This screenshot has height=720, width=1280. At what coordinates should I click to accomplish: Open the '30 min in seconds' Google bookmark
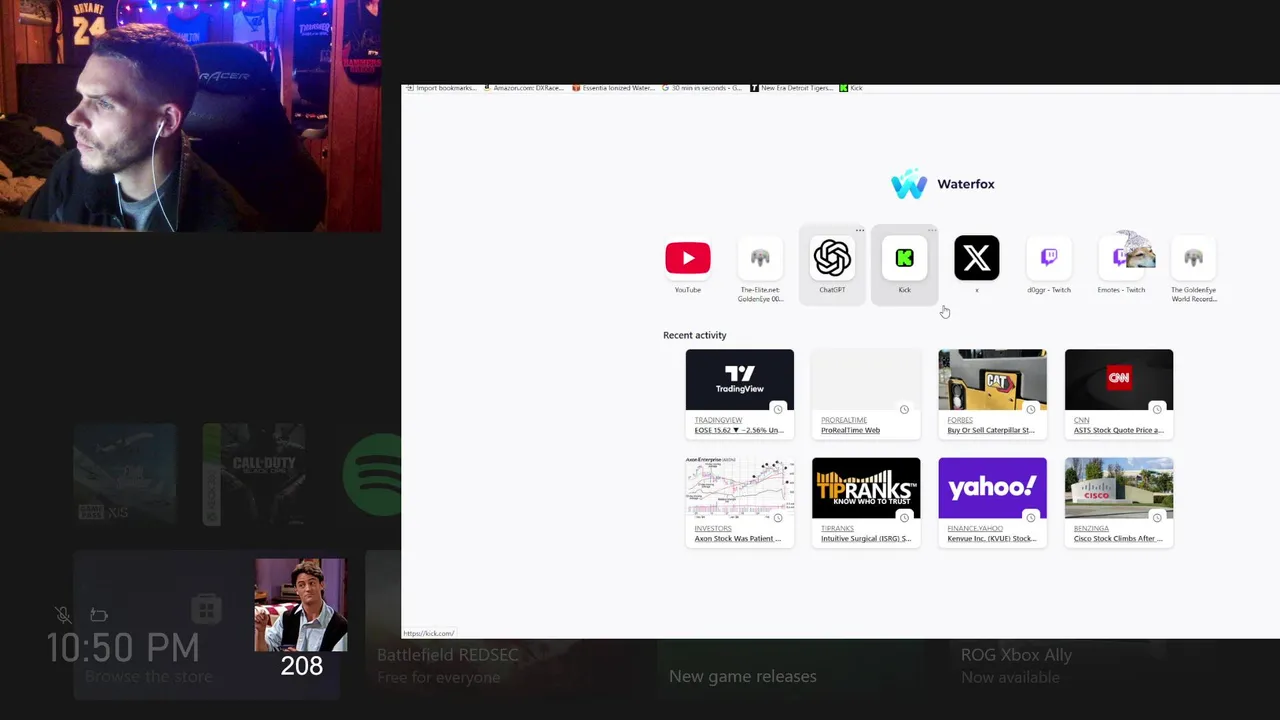click(x=702, y=88)
